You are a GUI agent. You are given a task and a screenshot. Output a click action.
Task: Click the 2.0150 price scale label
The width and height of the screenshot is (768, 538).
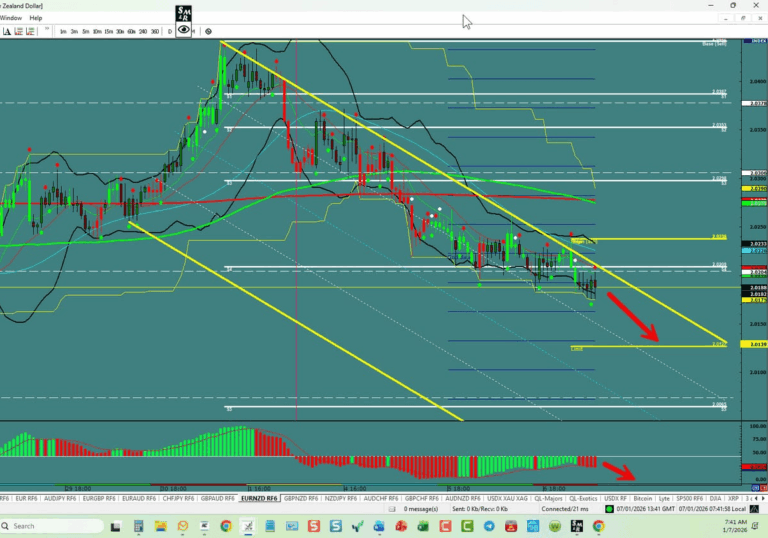tap(757, 324)
